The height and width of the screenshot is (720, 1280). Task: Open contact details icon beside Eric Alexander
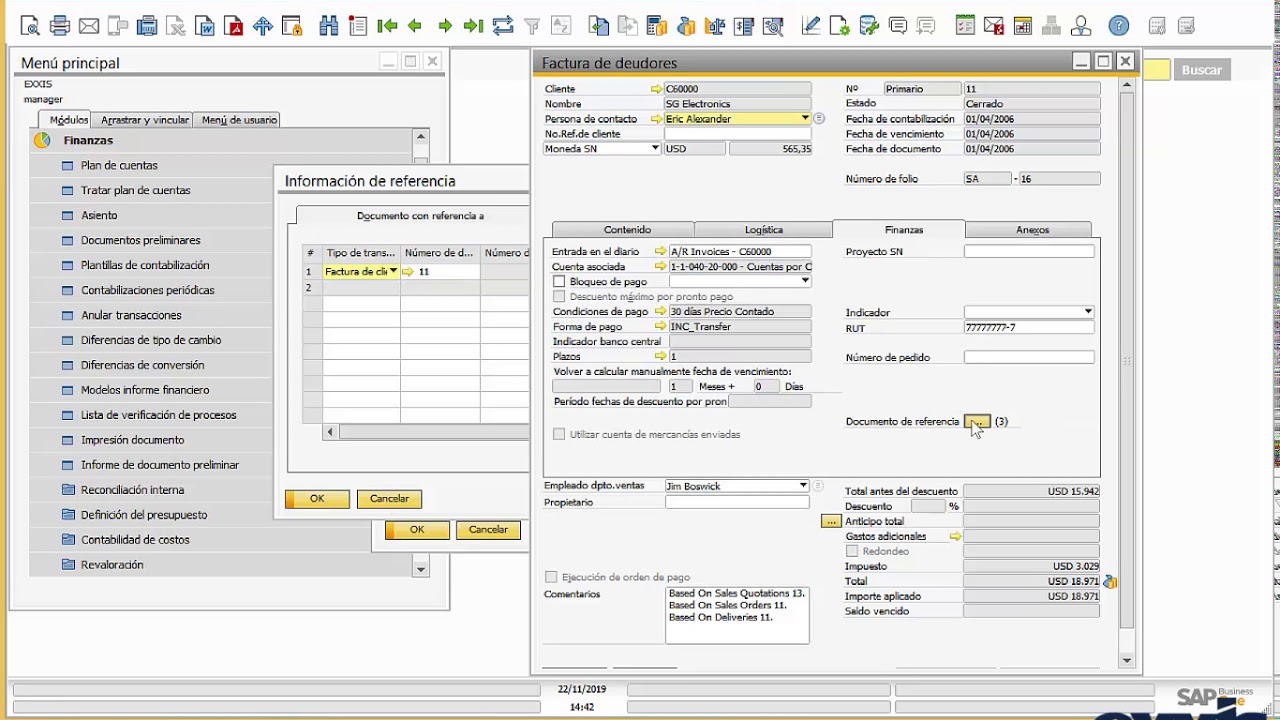(x=819, y=119)
